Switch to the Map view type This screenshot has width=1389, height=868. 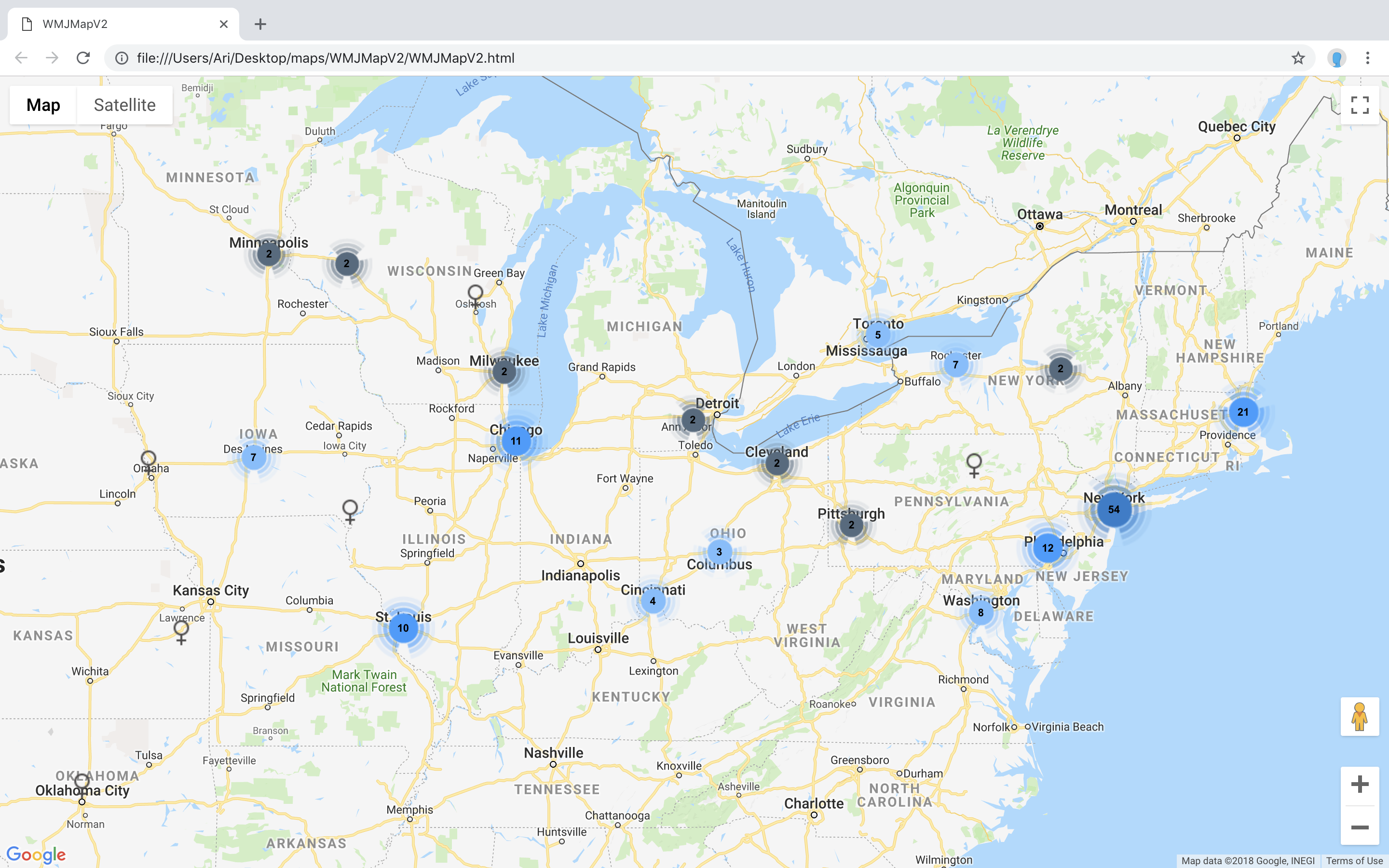43,105
